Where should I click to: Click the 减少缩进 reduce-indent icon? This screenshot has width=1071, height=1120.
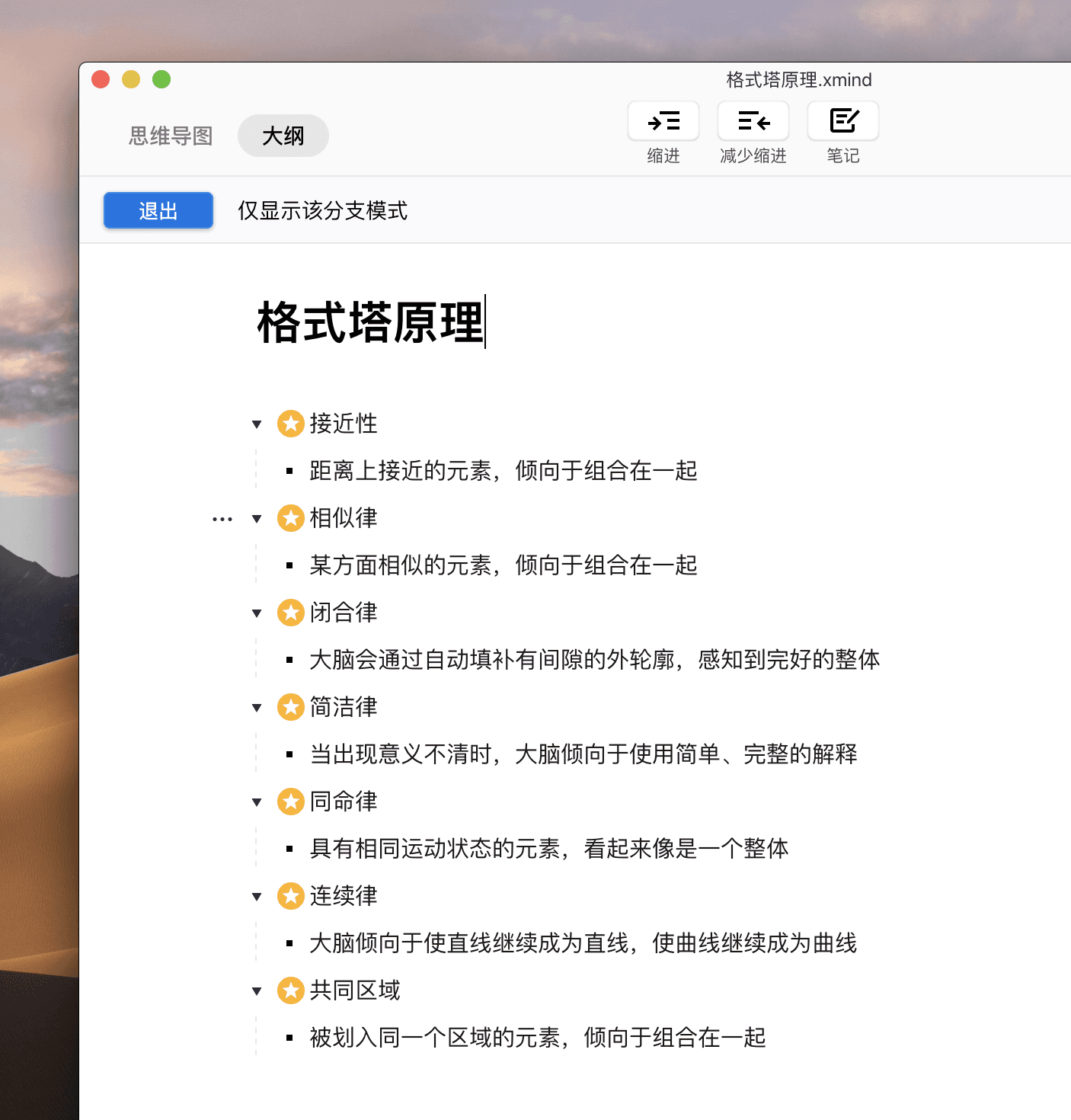[x=753, y=120]
